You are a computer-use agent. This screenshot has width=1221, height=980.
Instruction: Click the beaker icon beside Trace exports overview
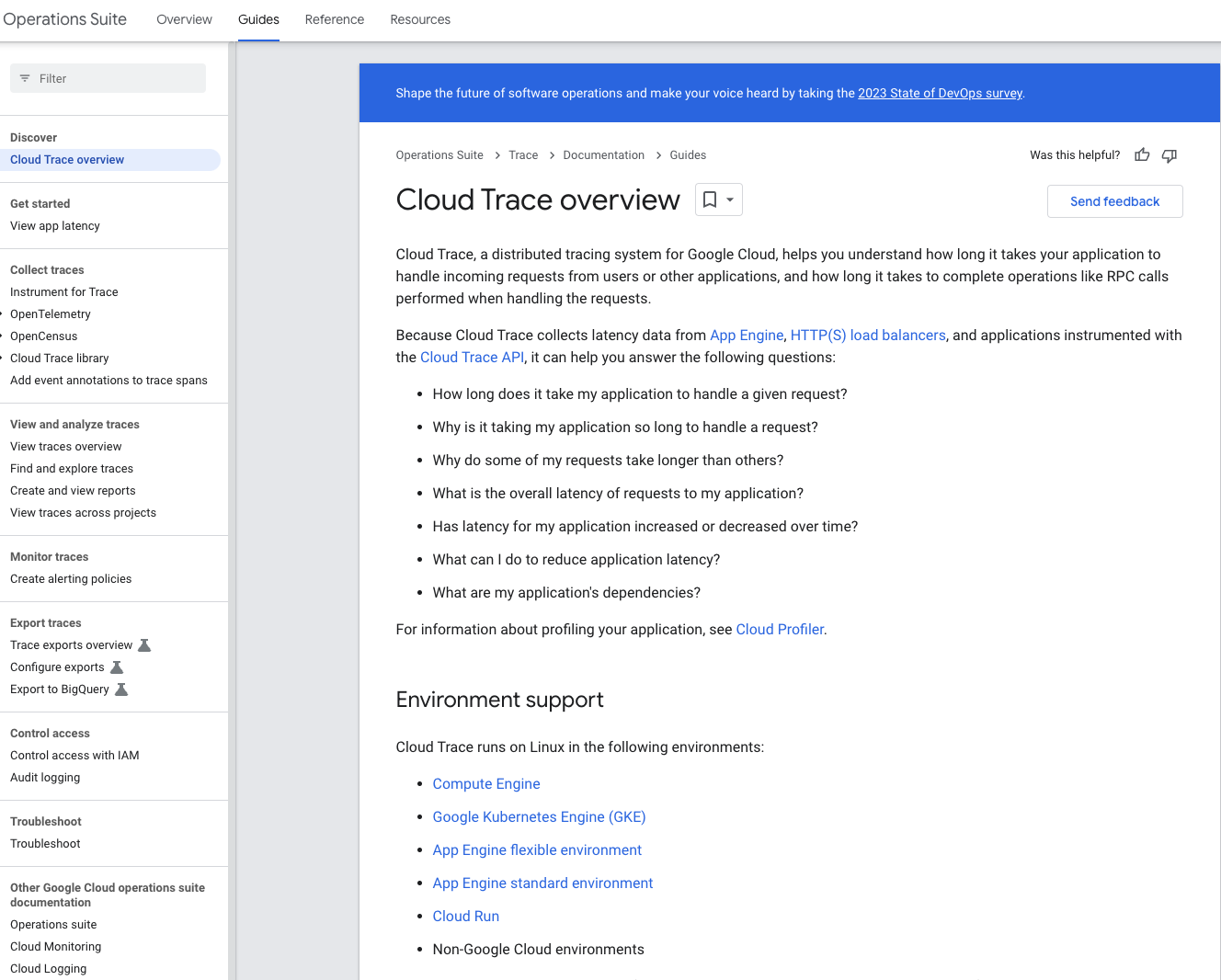coord(144,645)
